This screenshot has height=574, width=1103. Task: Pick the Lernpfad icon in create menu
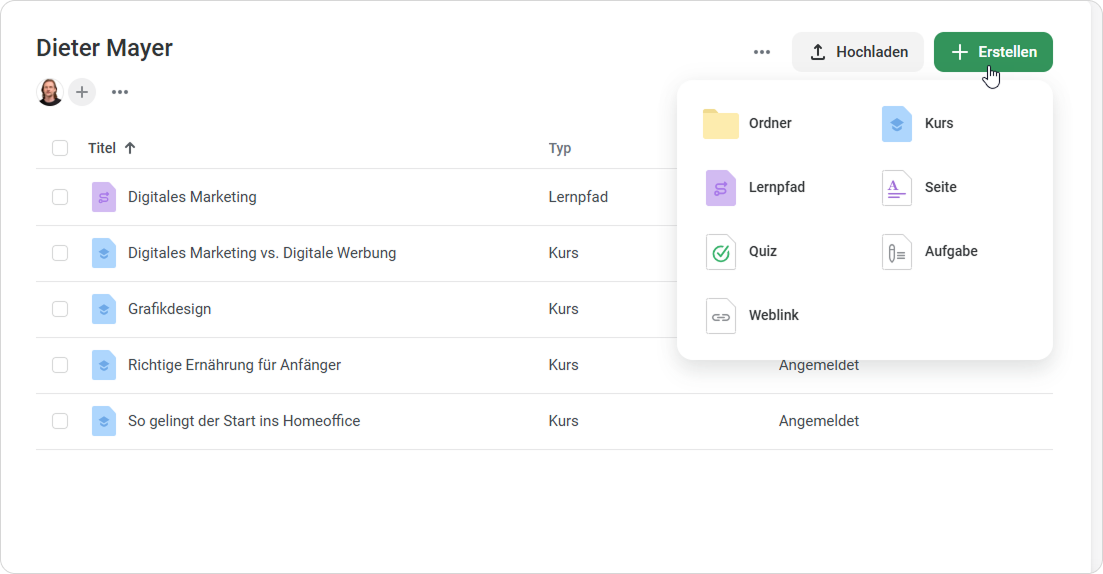(x=720, y=188)
